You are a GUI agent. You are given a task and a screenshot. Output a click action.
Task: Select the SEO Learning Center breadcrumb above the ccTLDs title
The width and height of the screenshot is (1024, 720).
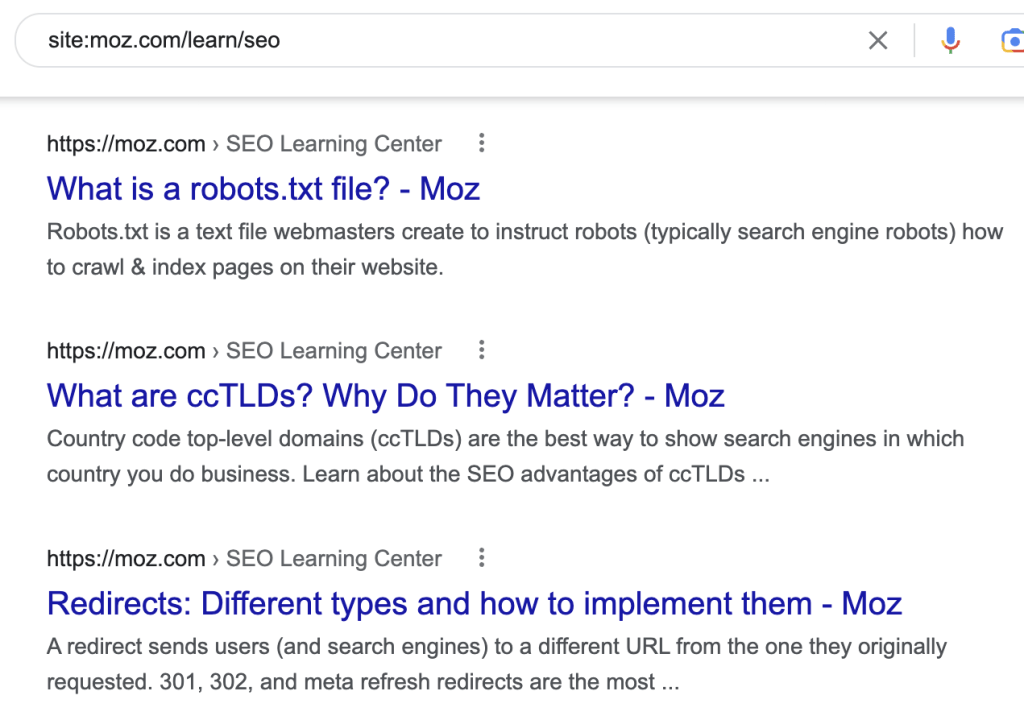click(334, 351)
